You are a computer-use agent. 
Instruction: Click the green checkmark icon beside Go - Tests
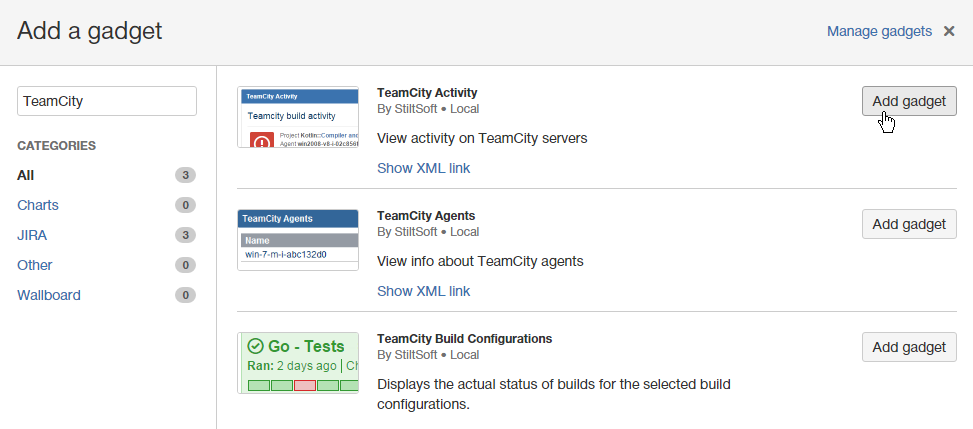point(255,346)
